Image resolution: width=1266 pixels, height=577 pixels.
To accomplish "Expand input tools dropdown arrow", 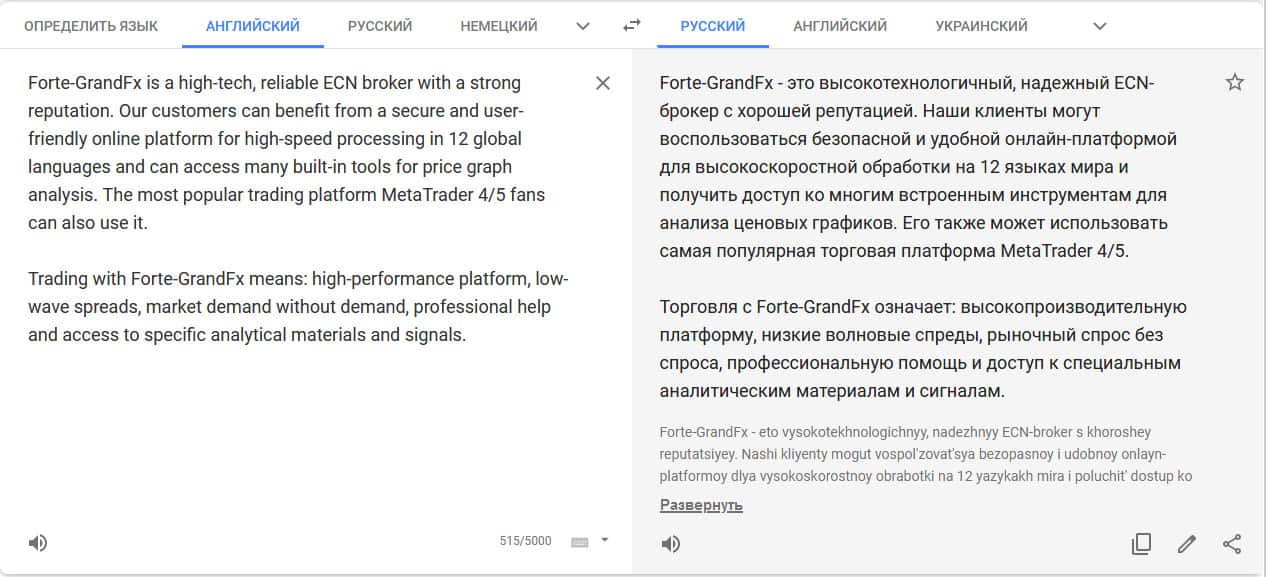I will [604, 541].
